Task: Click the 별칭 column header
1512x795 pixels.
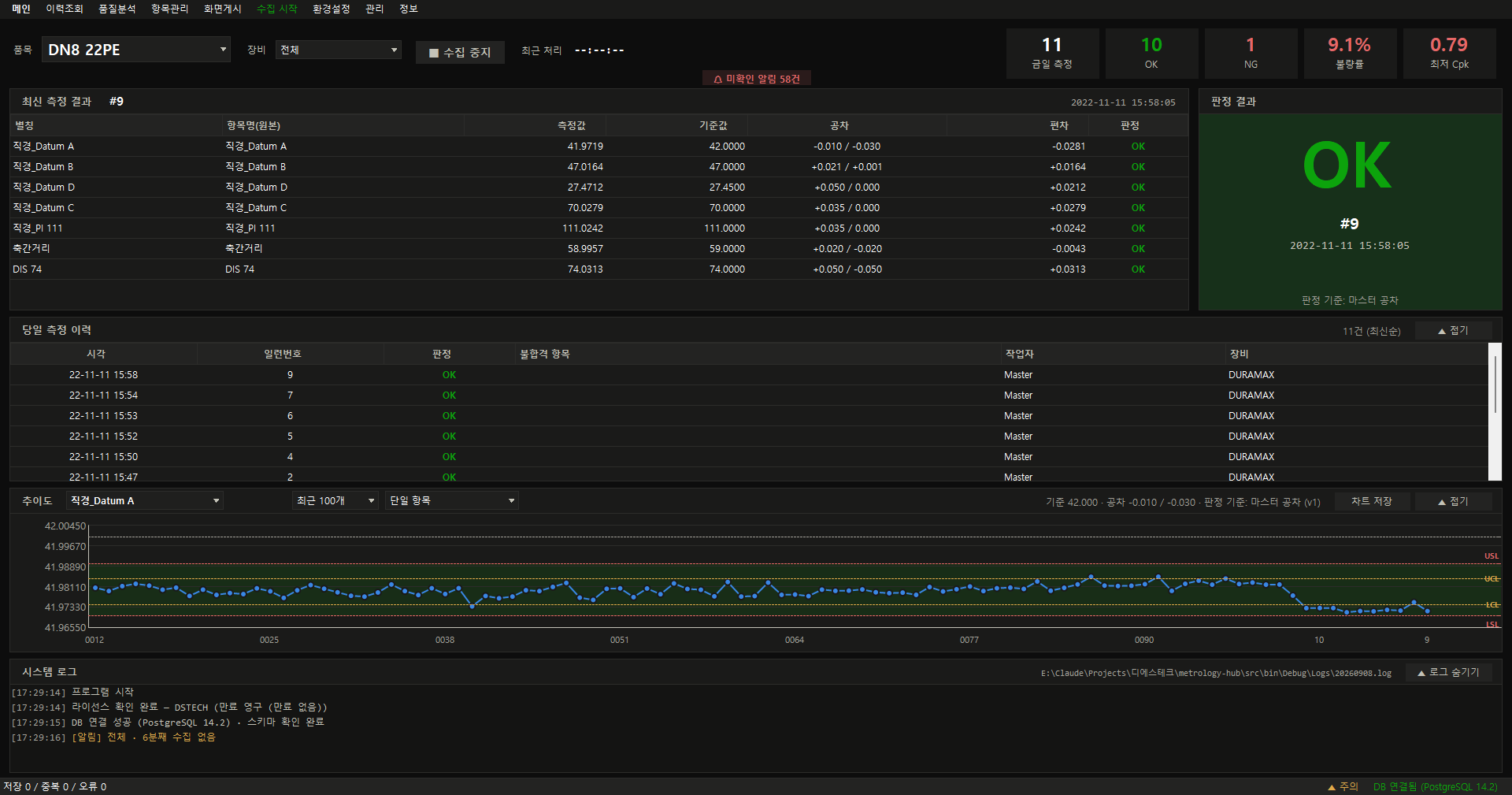Action: pyautogui.click(x=117, y=126)
